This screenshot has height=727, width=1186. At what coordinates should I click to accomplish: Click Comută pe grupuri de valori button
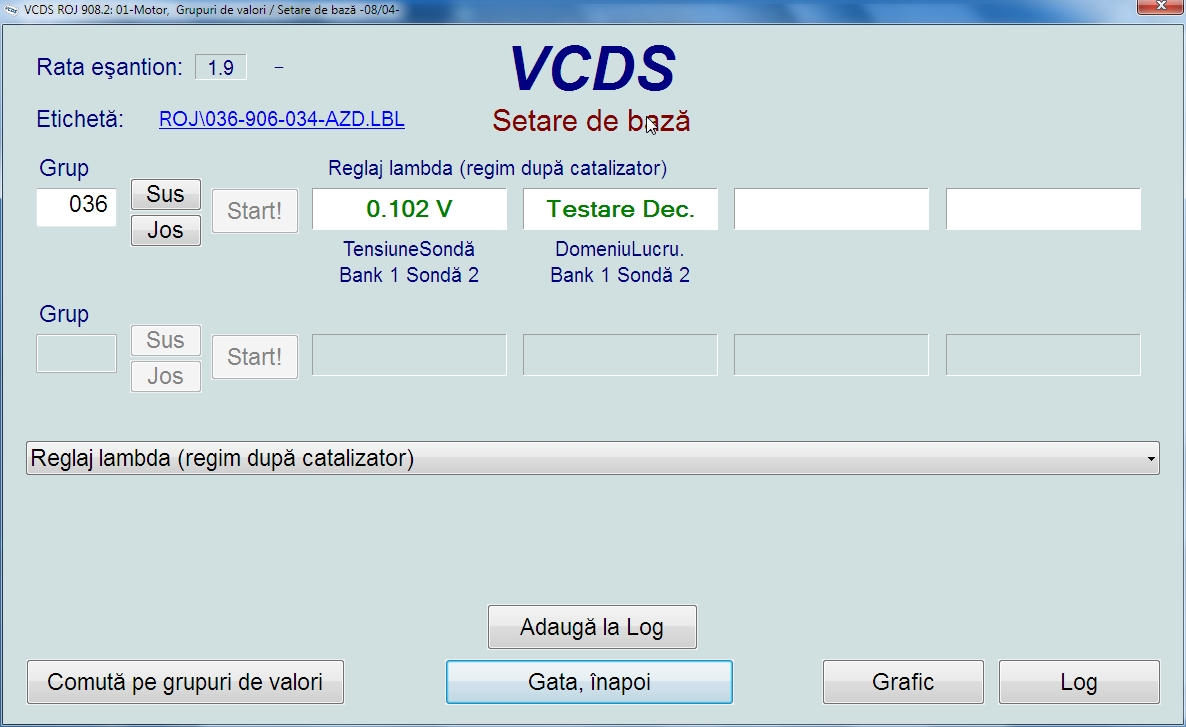pos(185,682)
